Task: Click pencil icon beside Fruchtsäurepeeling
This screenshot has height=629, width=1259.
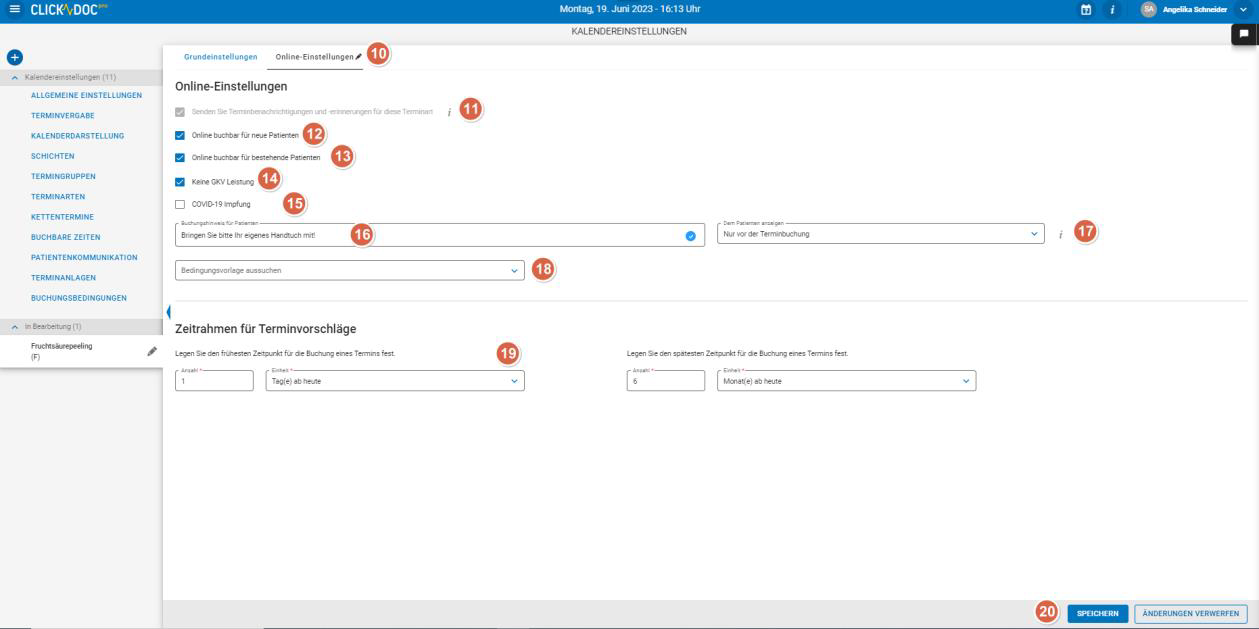Action: click(152, 351)
